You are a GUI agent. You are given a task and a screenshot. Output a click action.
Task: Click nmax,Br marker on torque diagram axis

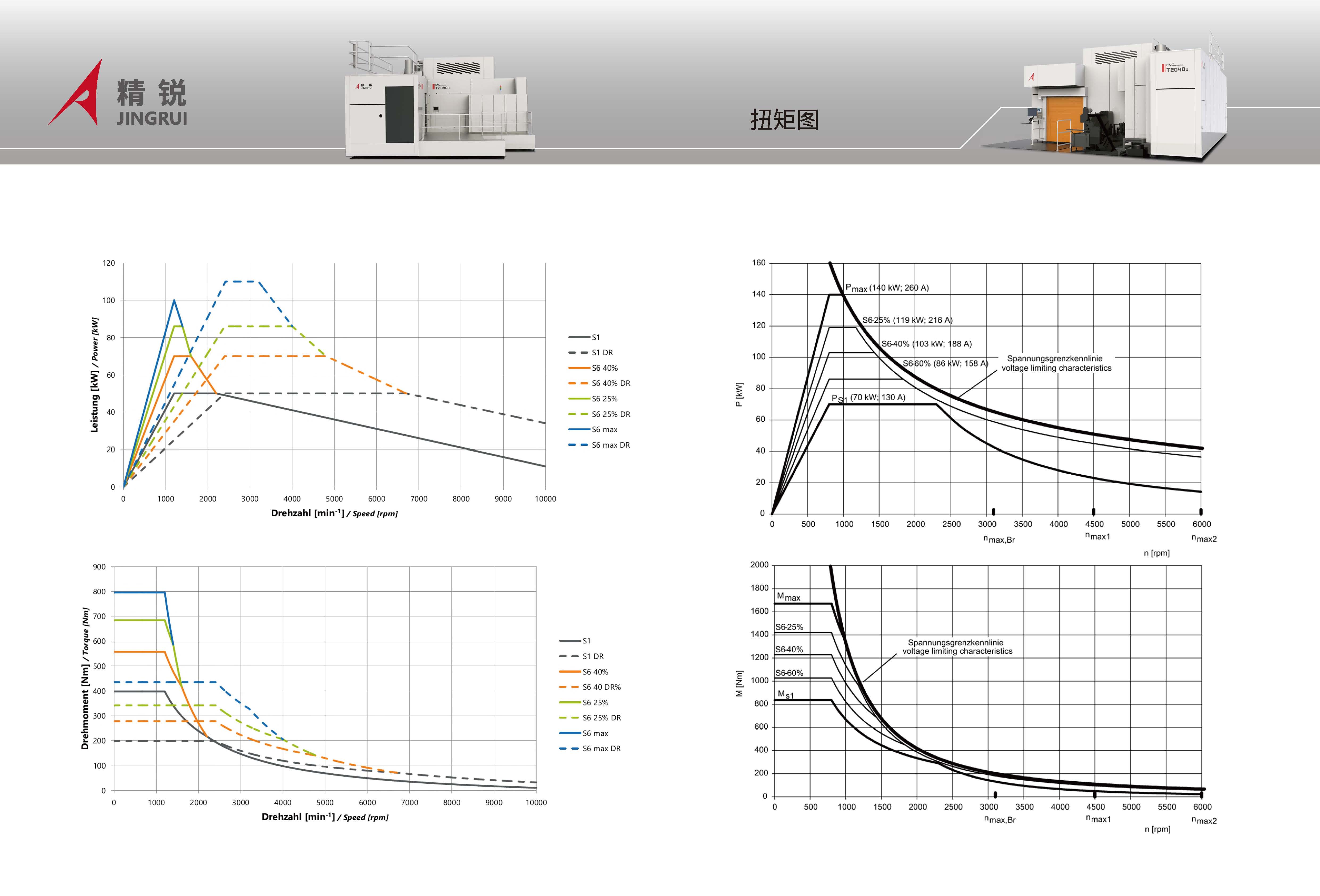point(995,795)
